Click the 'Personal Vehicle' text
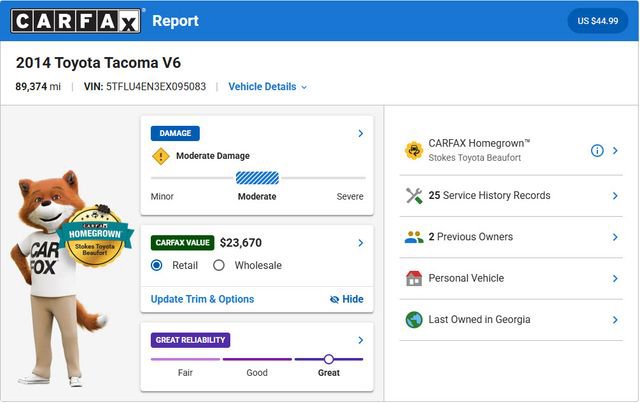This screenshot has height=403, width=640. [x=466, y=278]
